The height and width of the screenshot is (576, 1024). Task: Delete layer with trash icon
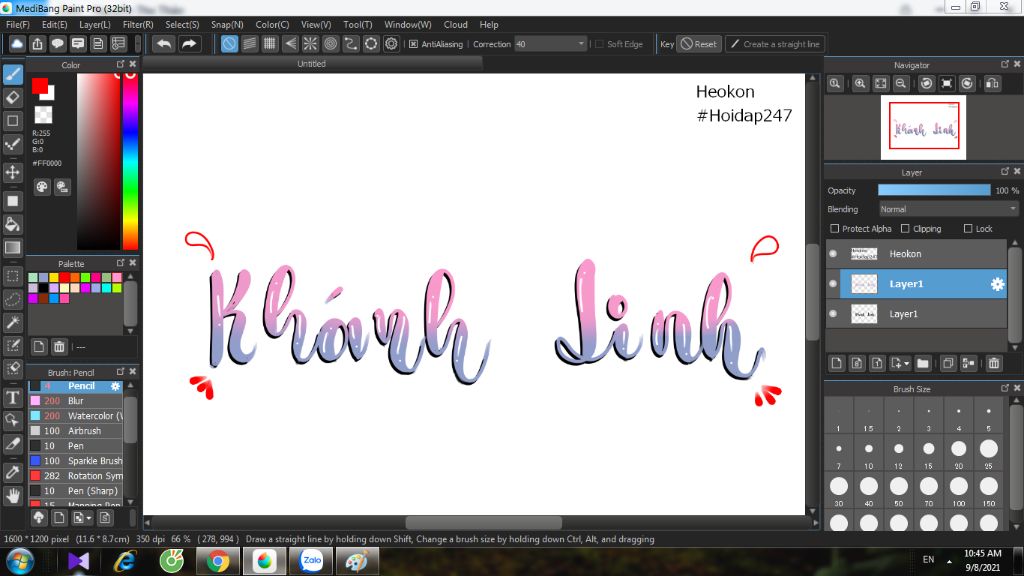pos(994,363)
